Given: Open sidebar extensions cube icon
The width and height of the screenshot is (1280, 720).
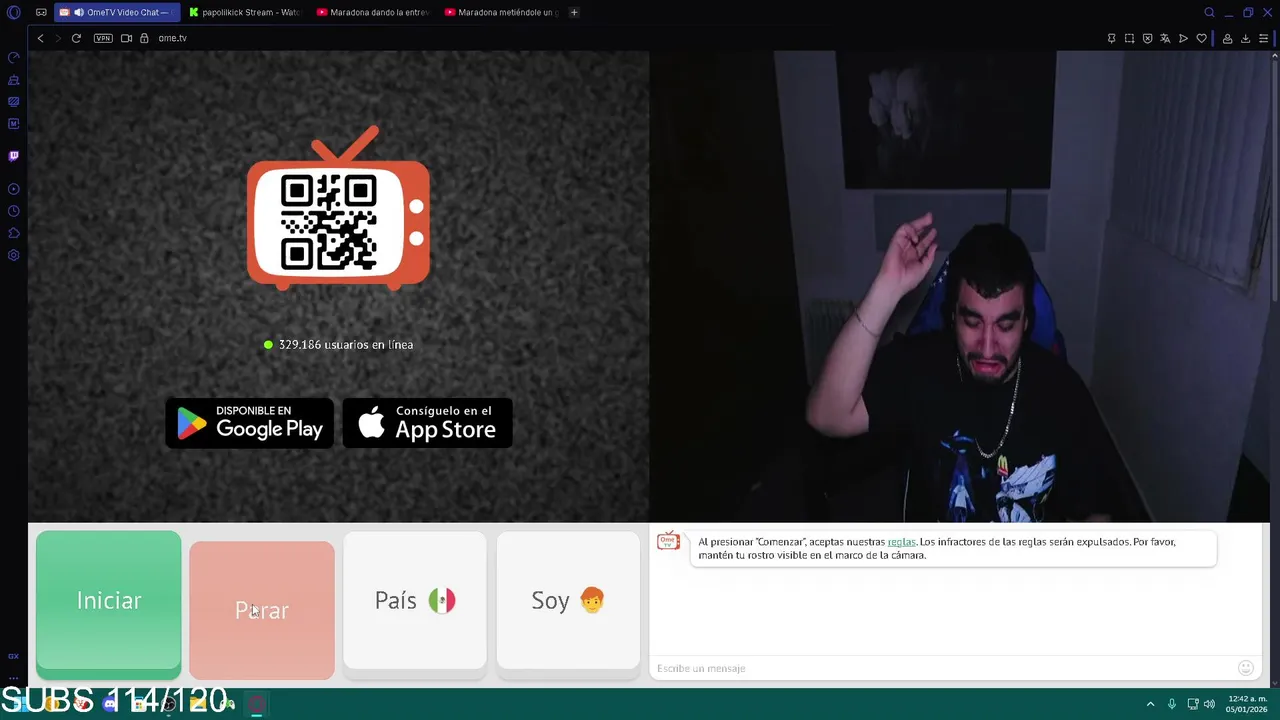Looking at the screenshot, I should pos(13,233).
